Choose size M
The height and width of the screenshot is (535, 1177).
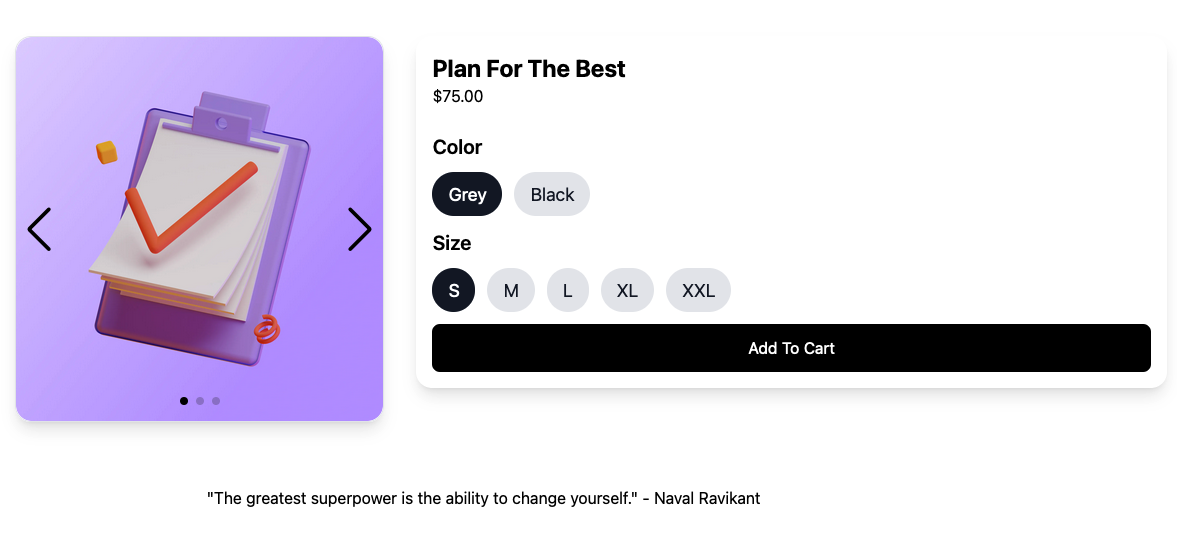[511, 290]
